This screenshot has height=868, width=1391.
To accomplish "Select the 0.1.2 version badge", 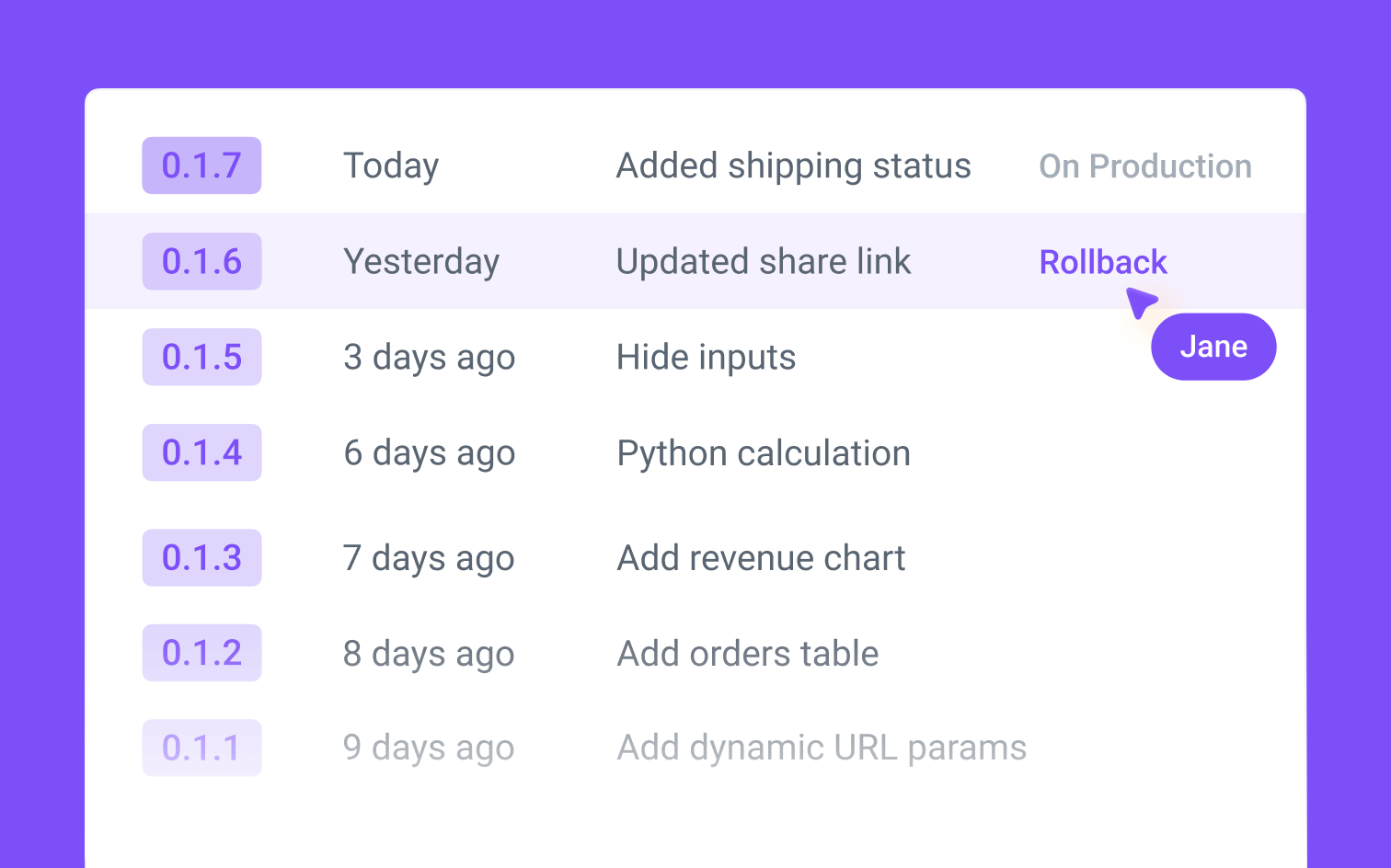I will (x=201, y=653).
